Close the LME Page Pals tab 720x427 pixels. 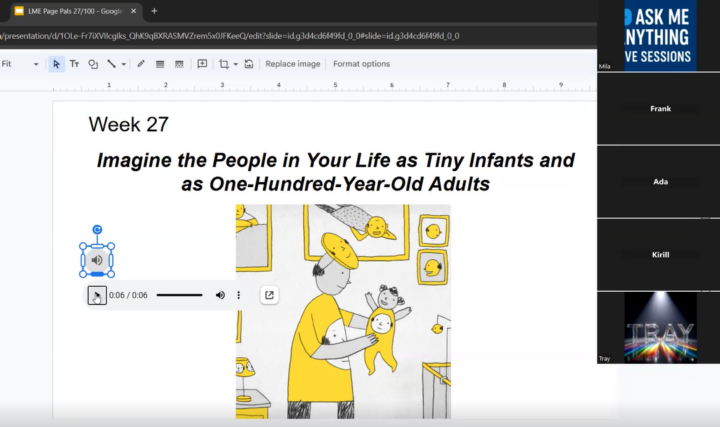[x=133, y=11]
